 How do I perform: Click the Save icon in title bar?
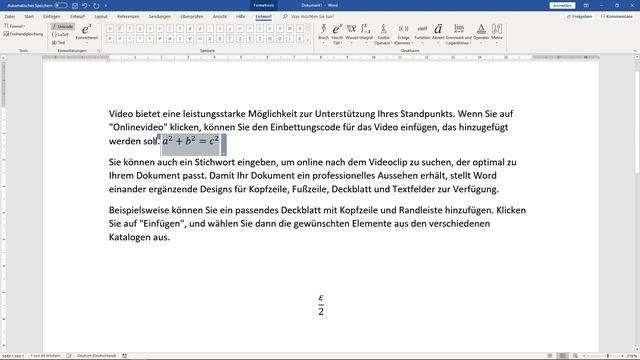[x=75, y=6]
